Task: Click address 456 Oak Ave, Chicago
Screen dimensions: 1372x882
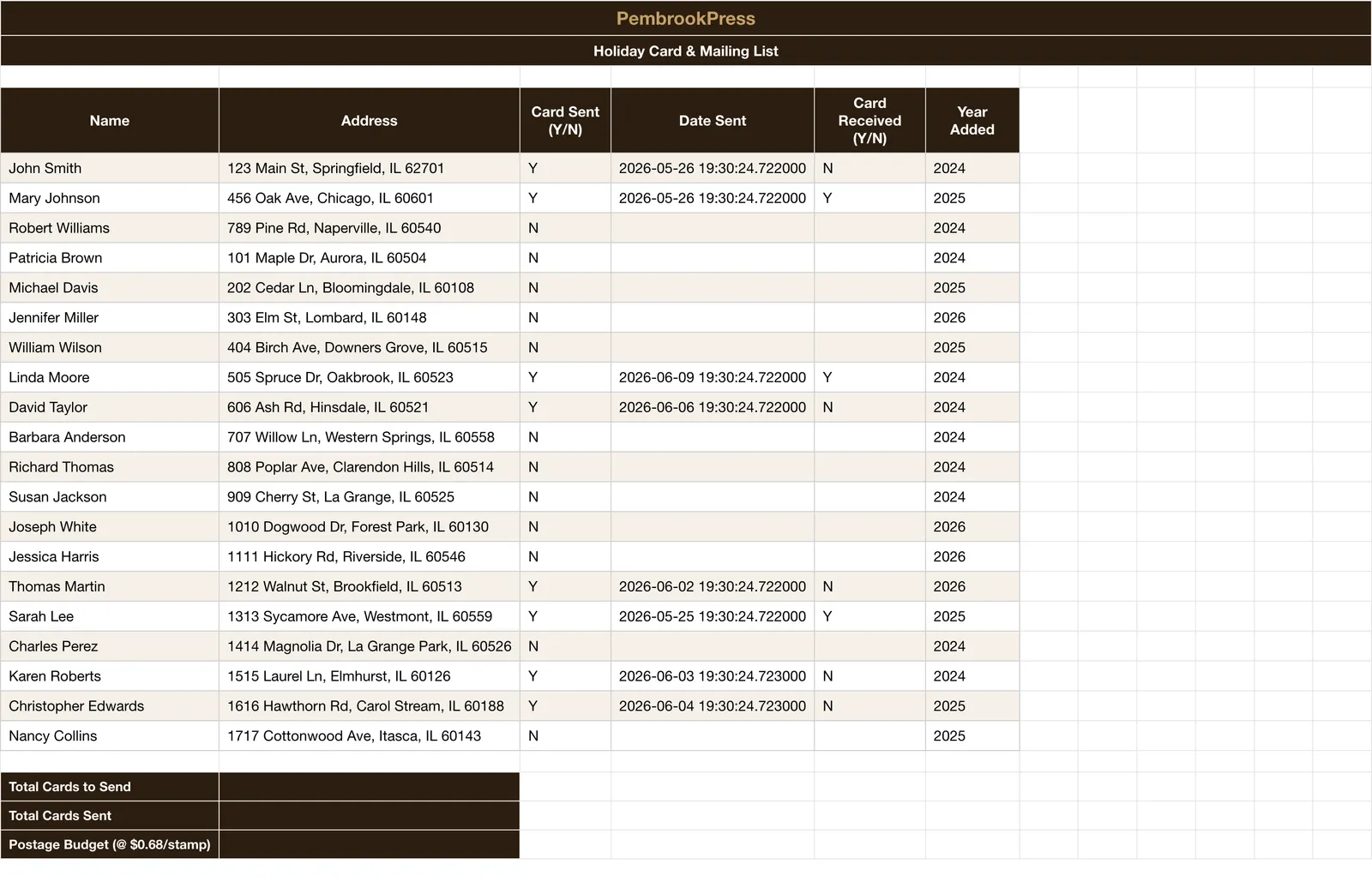Action: (370, 198)
